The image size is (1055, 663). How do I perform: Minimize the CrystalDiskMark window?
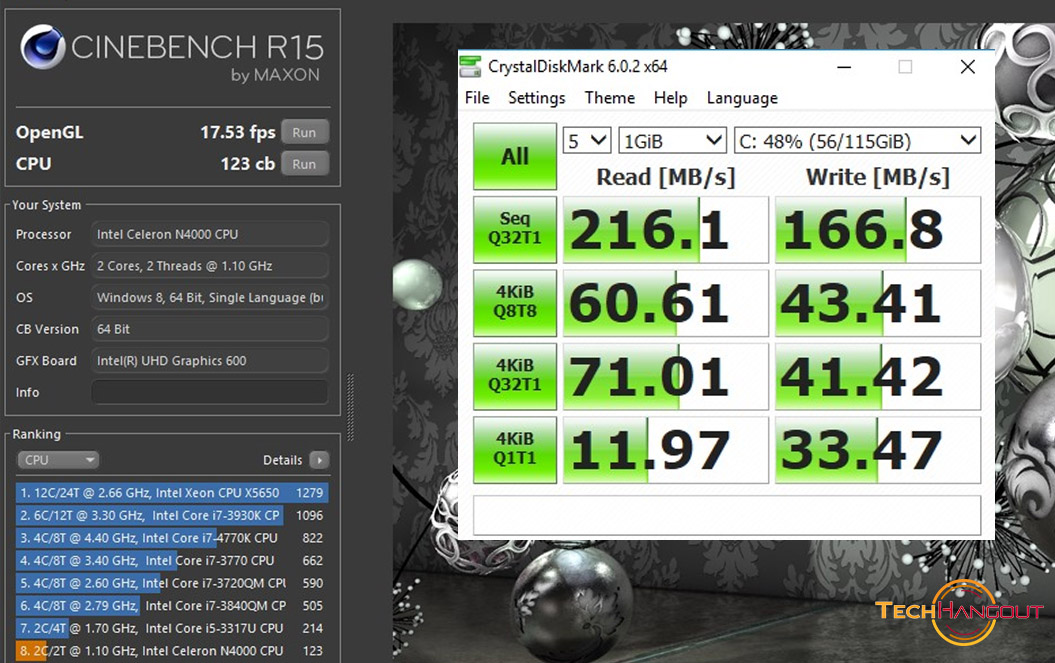[844, 67]
